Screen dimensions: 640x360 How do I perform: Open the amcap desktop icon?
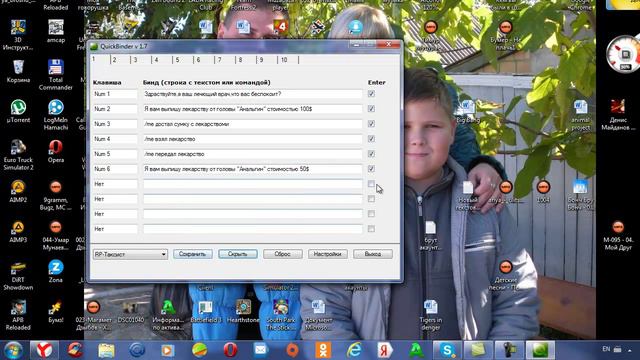coord(56,31)
